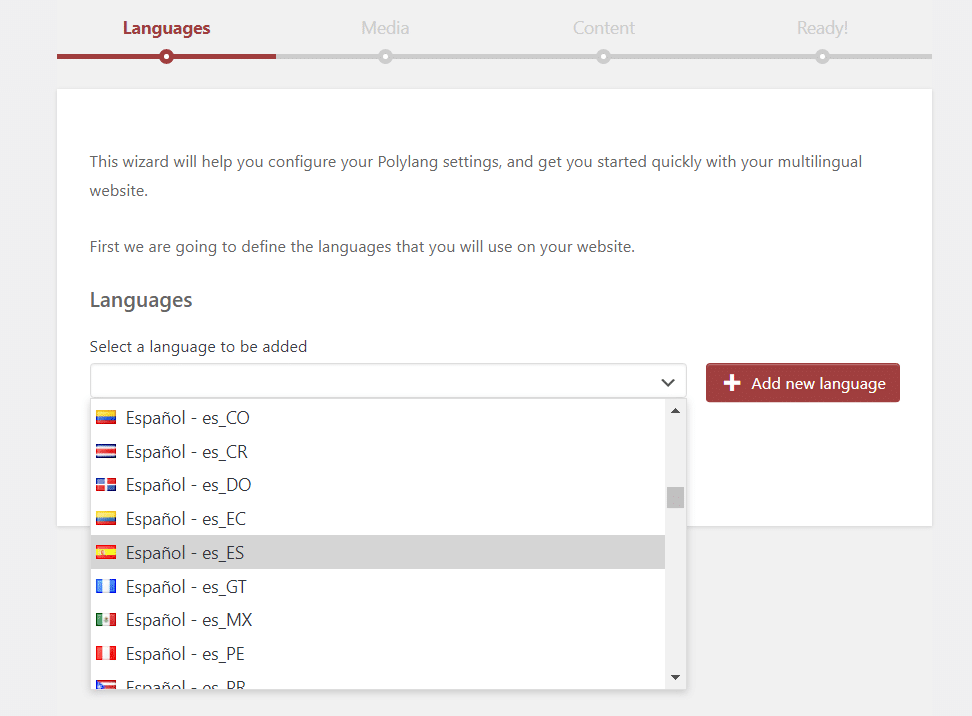Click the language select input field
This screenshot has height=716, width=972.
click(388, 381)
